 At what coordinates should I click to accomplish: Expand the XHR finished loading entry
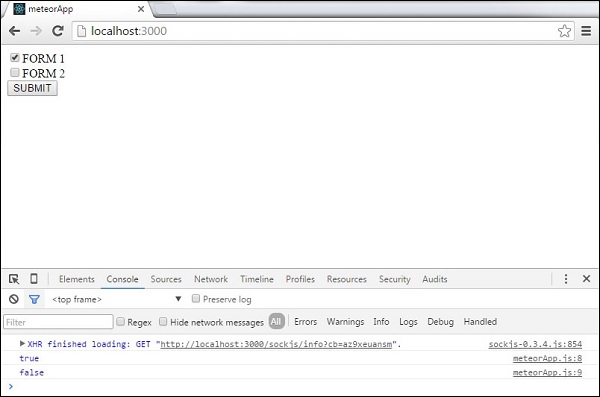tap(22, 343)
